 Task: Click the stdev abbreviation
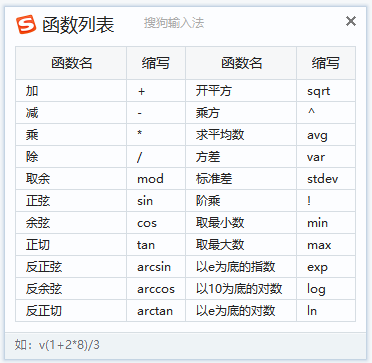click(x=323, y=179)
